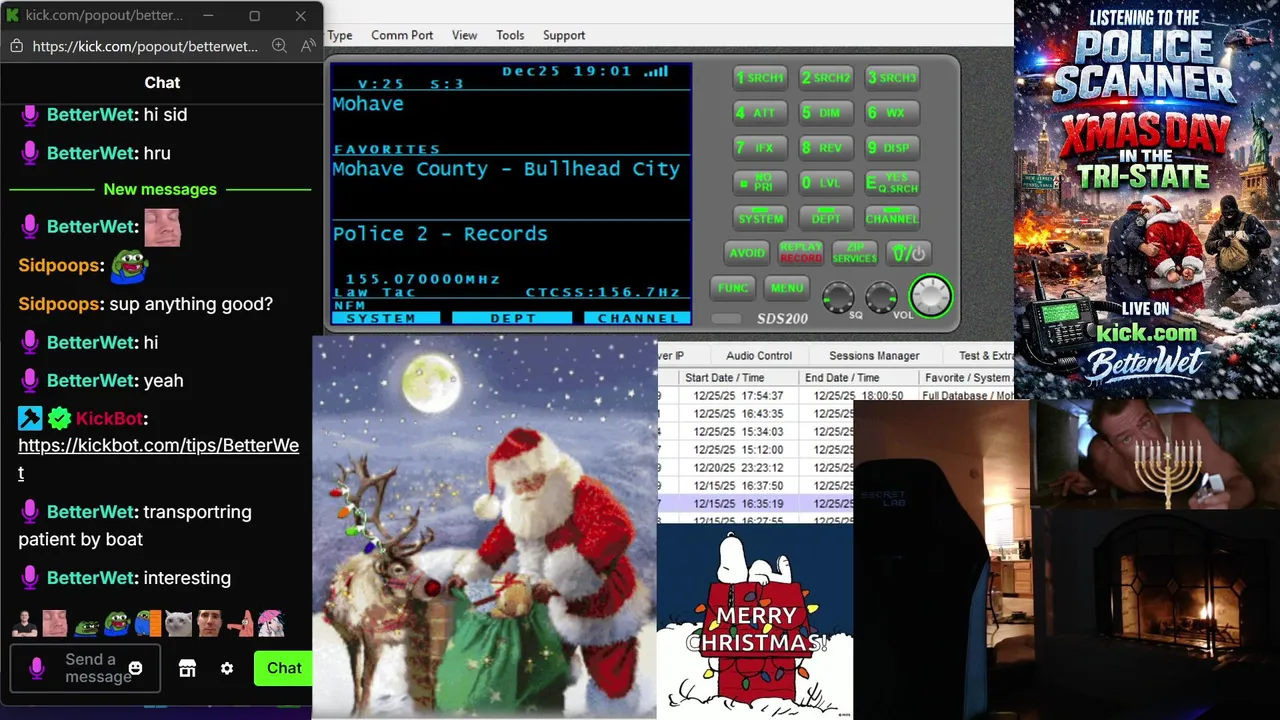Screen dimensions: 1280x720
Task: Insert the man with crossed arms emote
Action: 25,624
